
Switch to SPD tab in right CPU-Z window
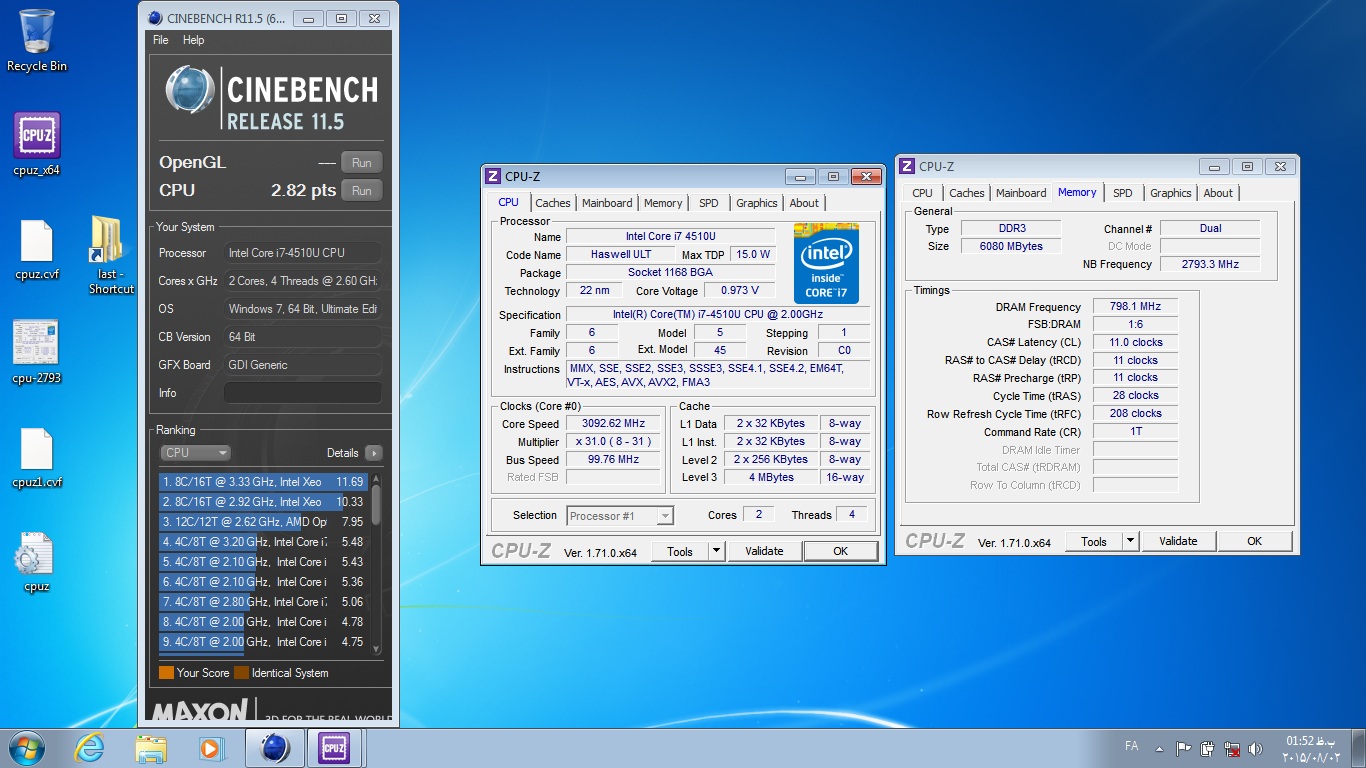[1123, 193]
